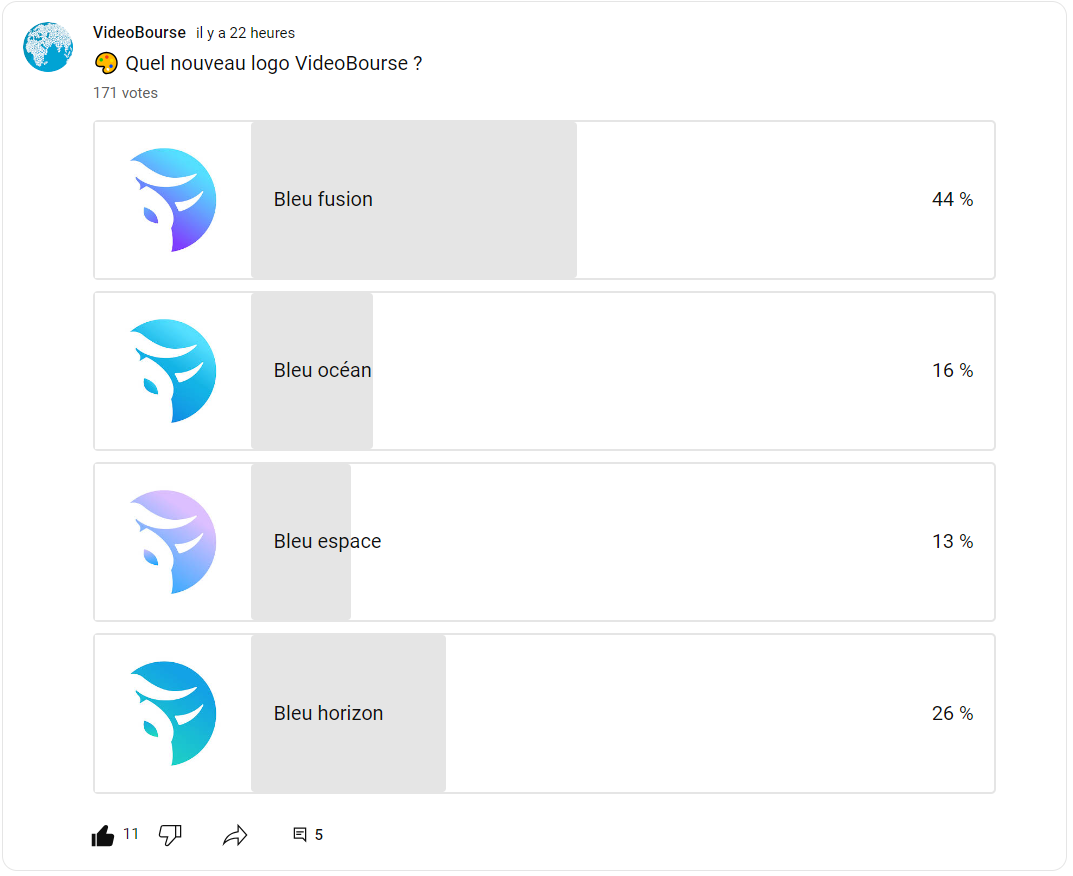Click the share arrow icon
Image resolution: width=1073 pixels, height=876 pixels.
point(235,835)
